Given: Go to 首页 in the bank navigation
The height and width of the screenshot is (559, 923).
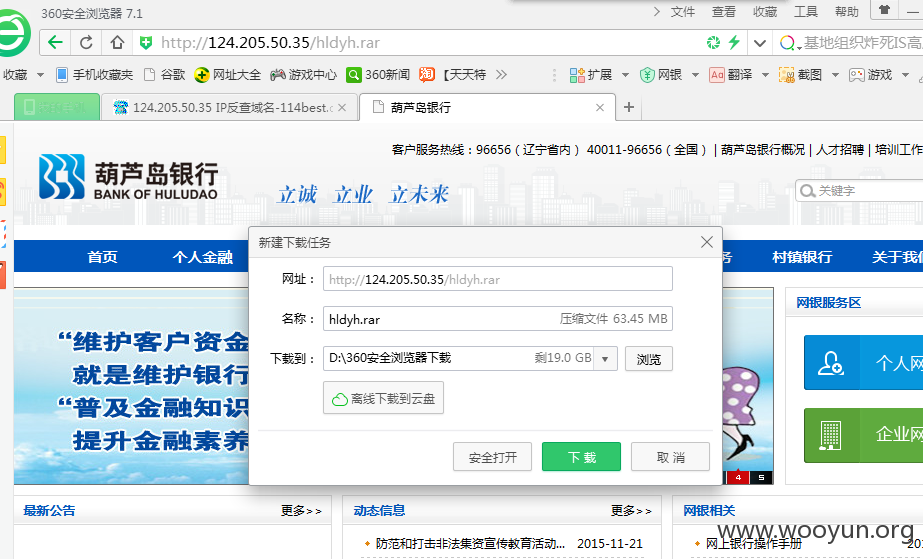Looking at the screenshot, I should pos(102,257).
